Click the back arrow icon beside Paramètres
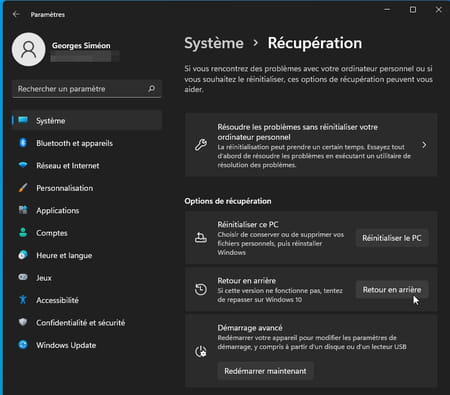The image size is (450, 395). (16, 14)
